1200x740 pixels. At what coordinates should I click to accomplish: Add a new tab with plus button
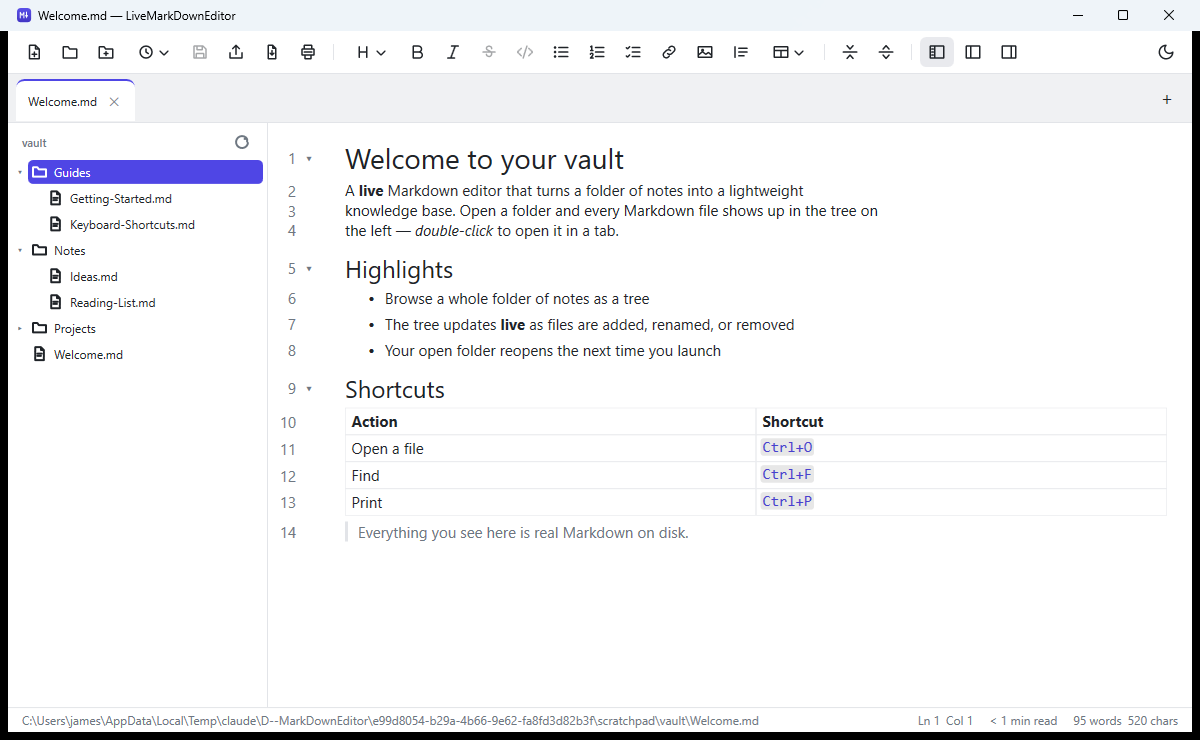pos(1167,100)
